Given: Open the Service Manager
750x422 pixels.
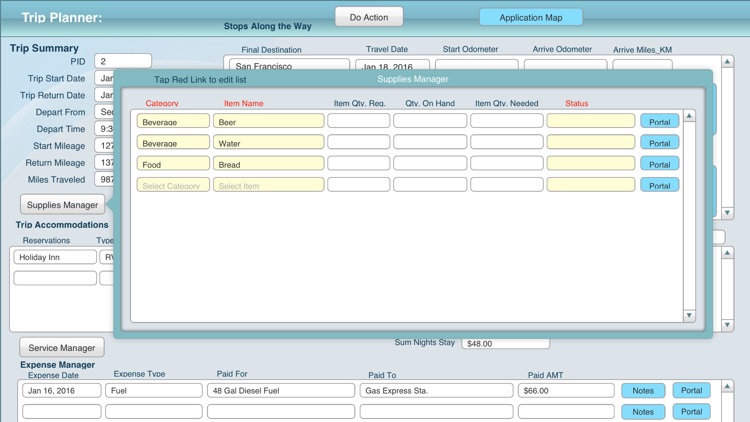Looking at the screenshot, I should tap(62, 348).
